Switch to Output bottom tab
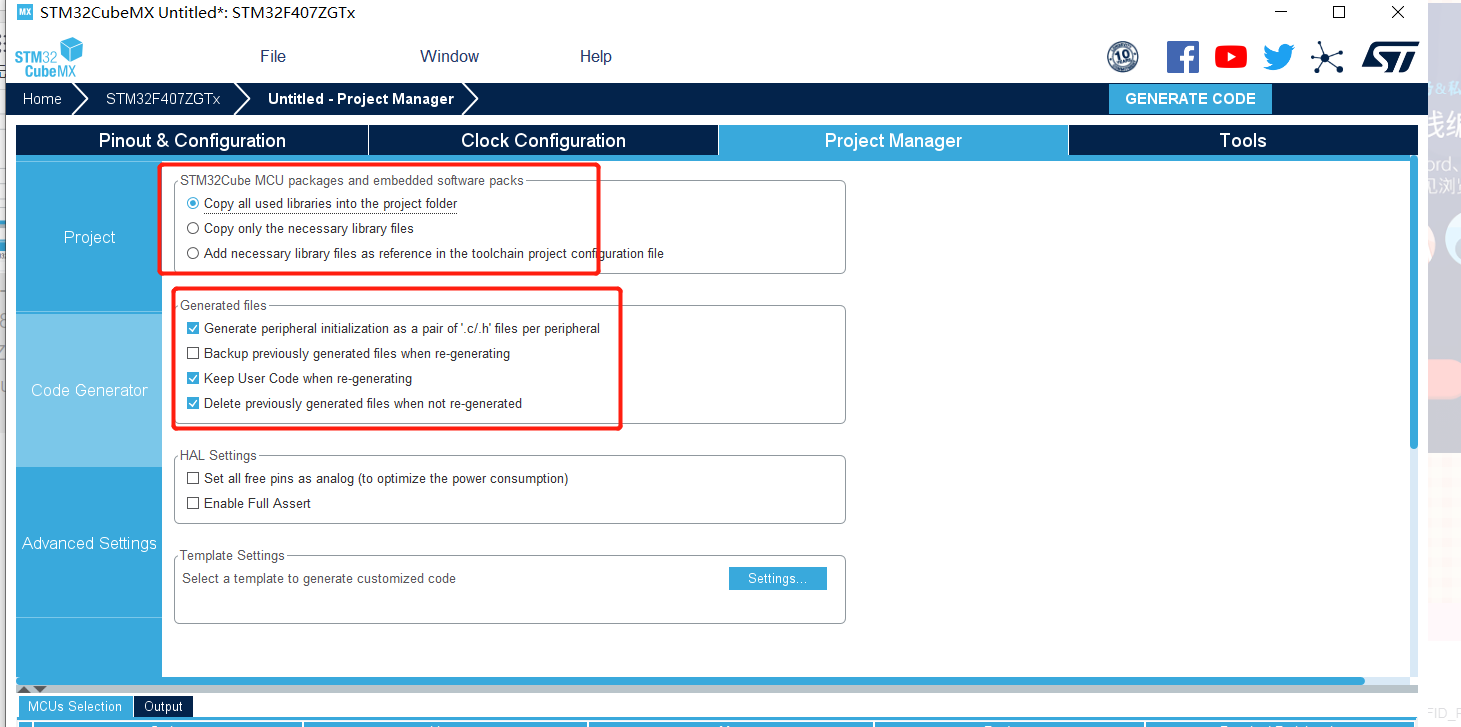 163,706
